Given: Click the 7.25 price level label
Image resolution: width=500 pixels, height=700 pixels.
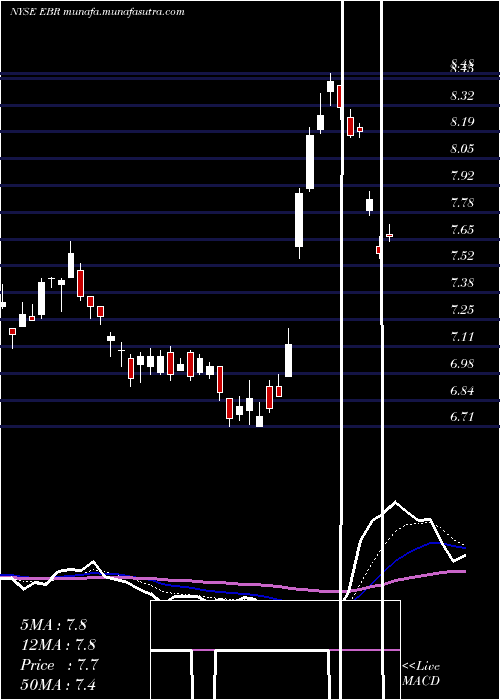Looking at the screenshot, I should click(x=462, y=310).
